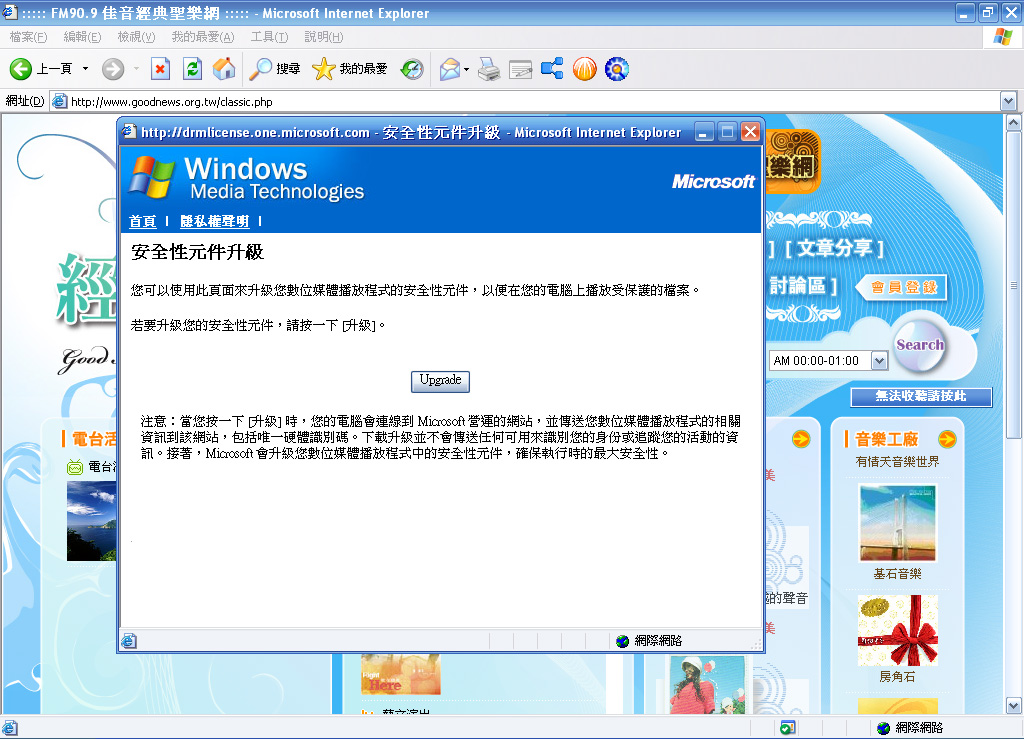This screenshot has width=1024, height=739.
Task: Click 網際網路 zone in the popup status bar
Action: pyautogui.click(x=648, y=641)
